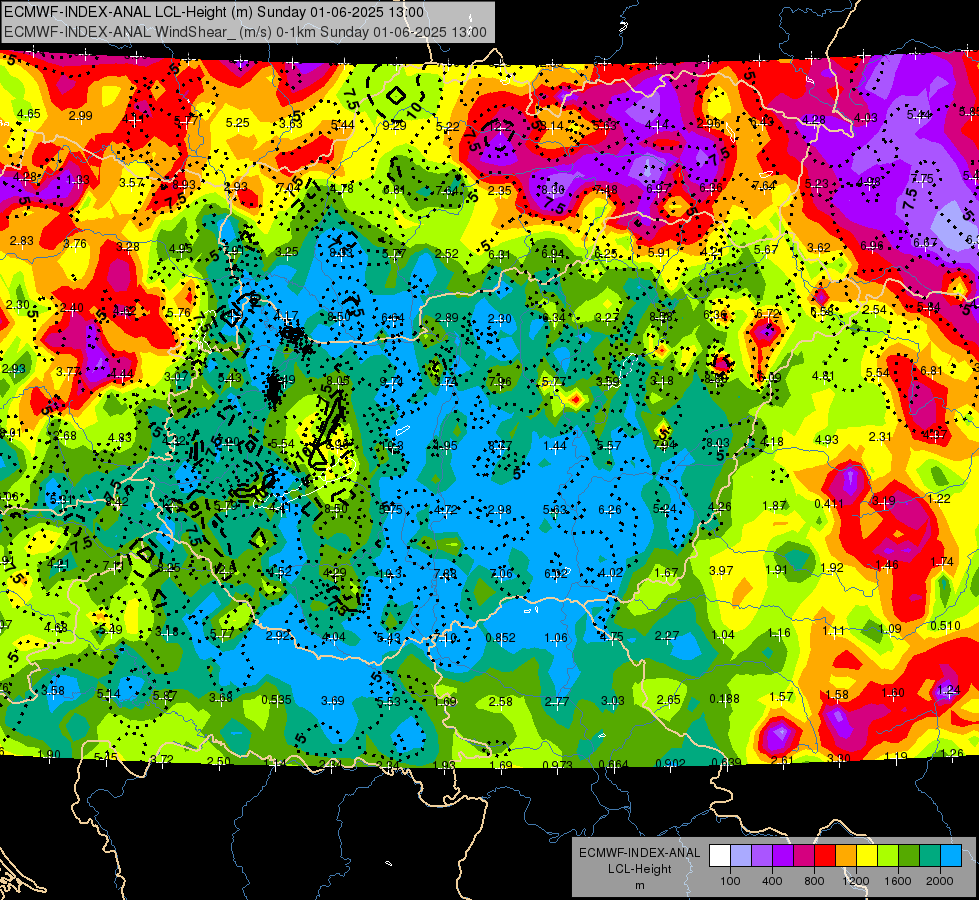Click the map value '3.97'
This screenshot has height=900, width=979.
[721, 570]
